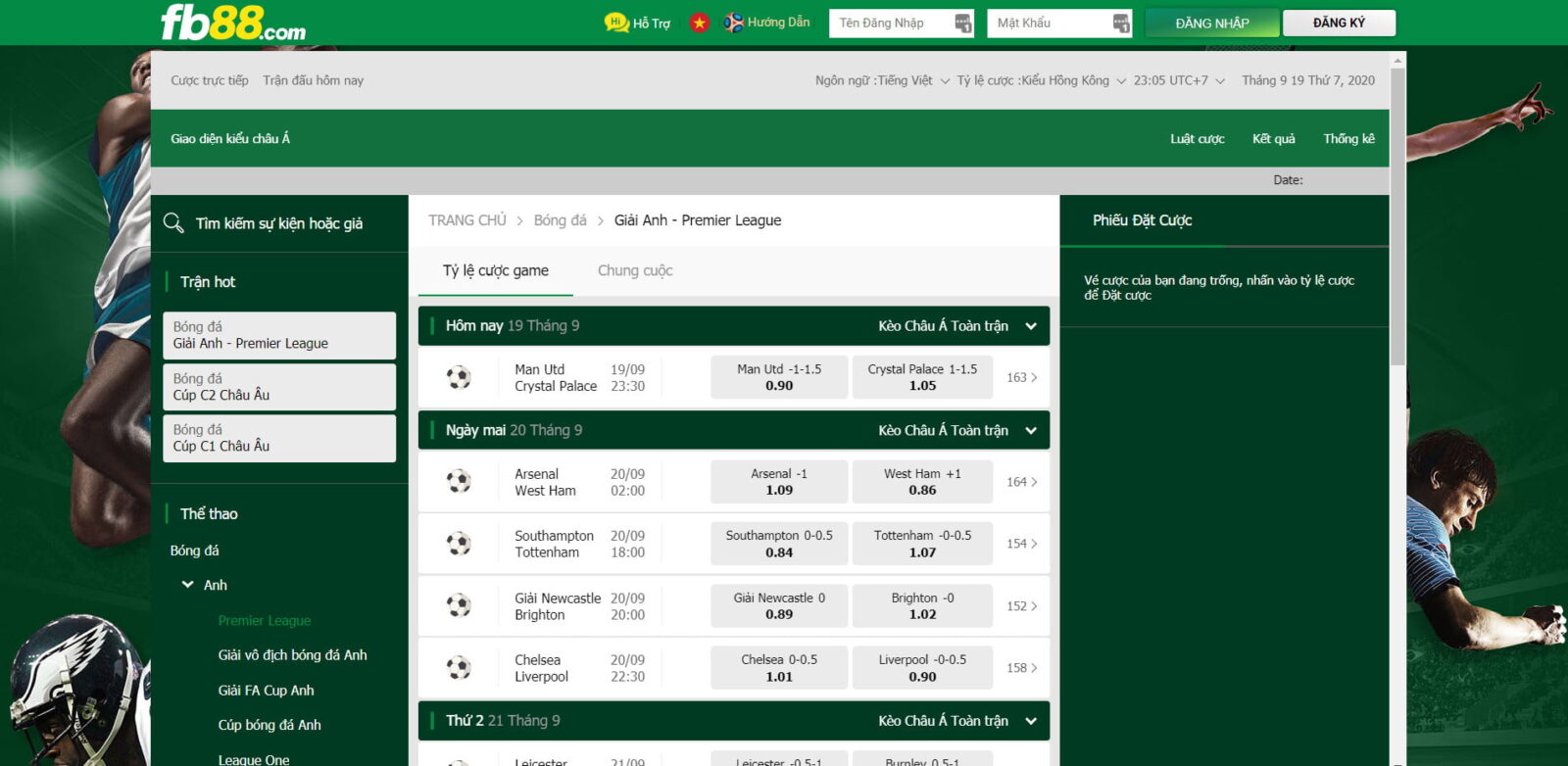Click the ĐĂNG KÝ button
The height and width of the screenshot is (766, 1568).
(x=1339, y=23)
